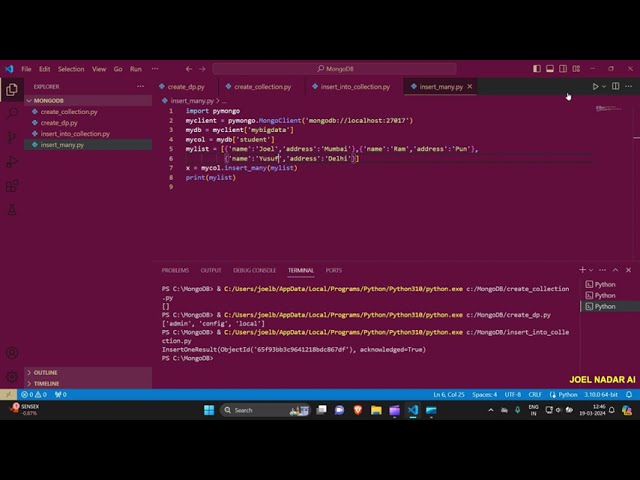
Task: Open the Edit menu
Action: [x=44, y=69]
